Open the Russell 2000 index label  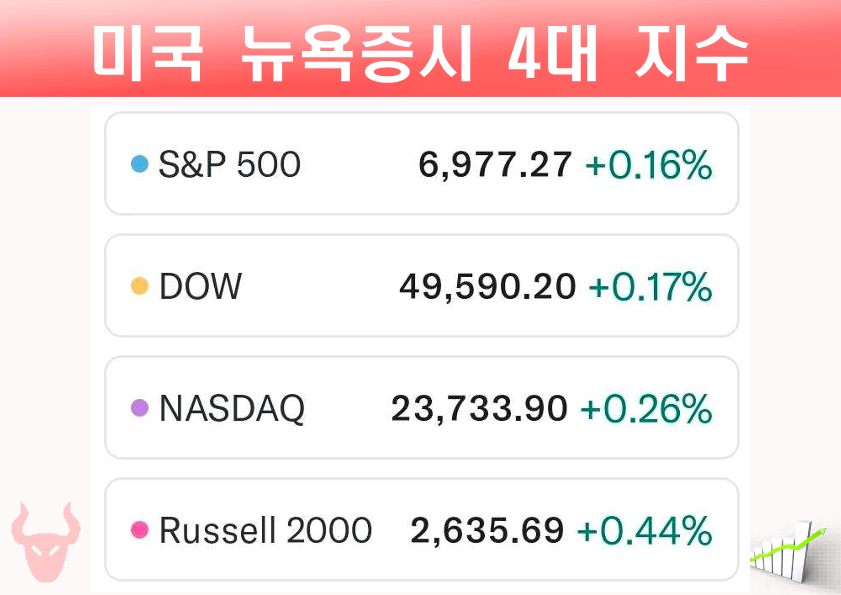(265, 530)
